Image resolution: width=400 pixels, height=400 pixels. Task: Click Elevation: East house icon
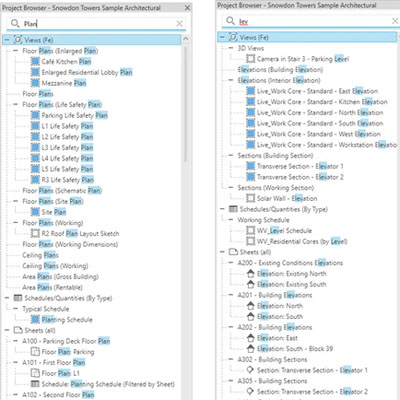click(250, 338)
